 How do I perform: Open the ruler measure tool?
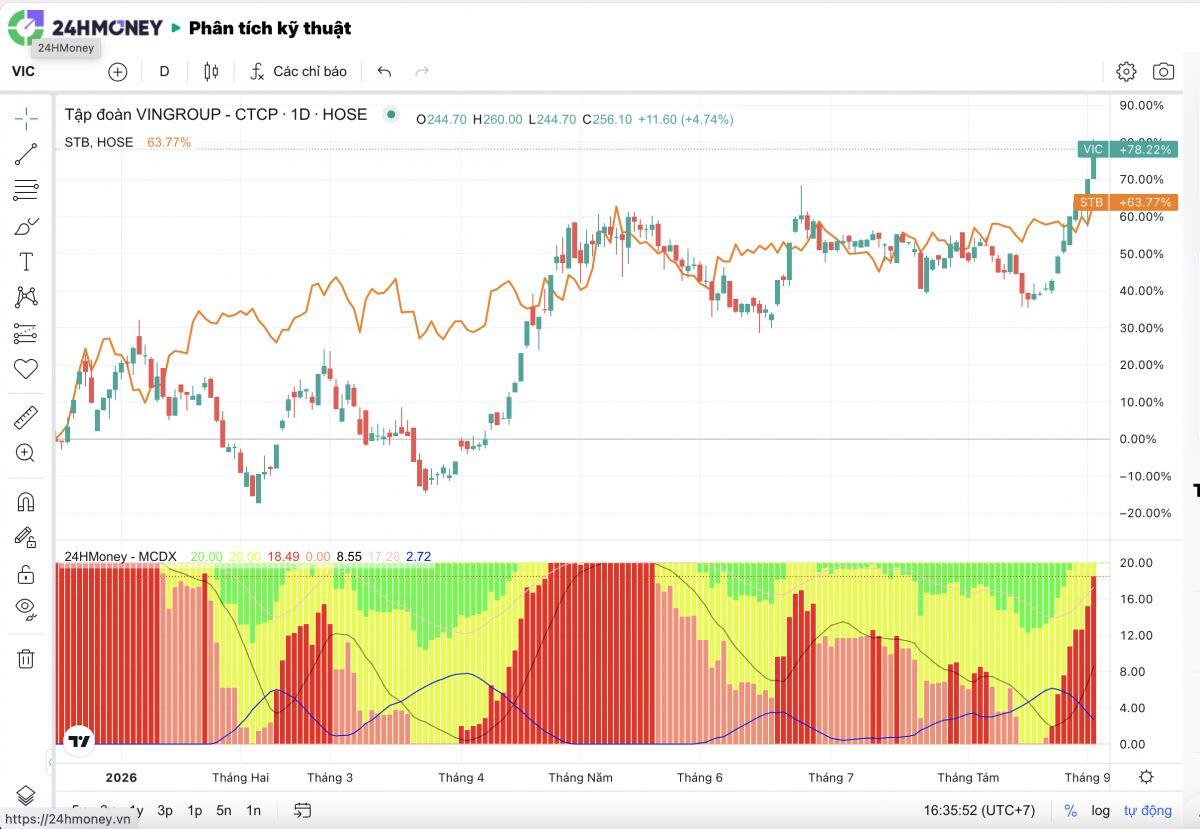(x=26, y=417)
